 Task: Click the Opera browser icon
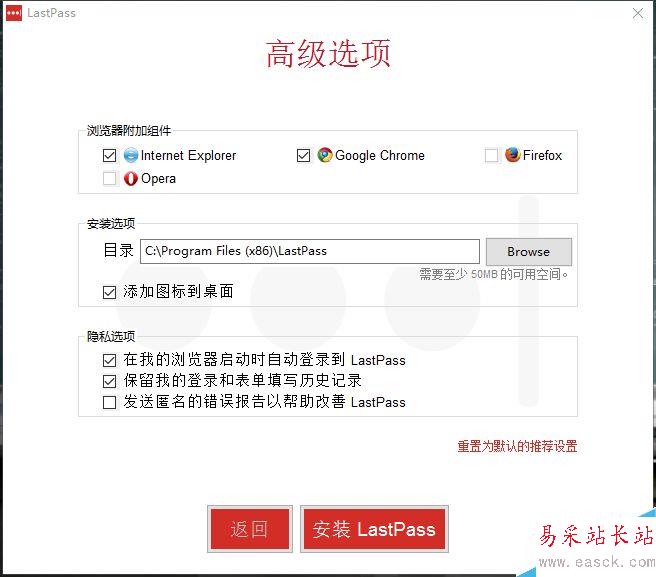point(131,179)
